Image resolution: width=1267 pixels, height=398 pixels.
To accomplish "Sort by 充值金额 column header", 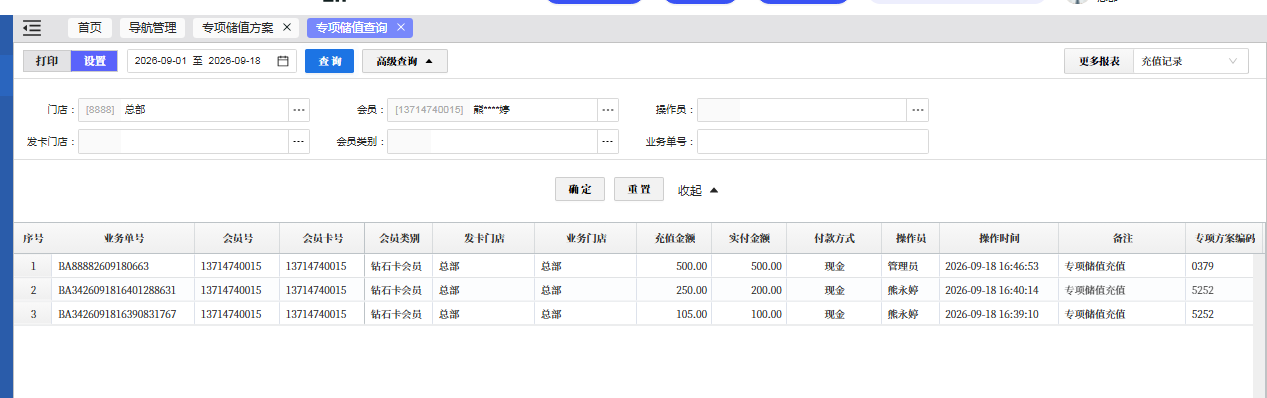I will (674, 238).
